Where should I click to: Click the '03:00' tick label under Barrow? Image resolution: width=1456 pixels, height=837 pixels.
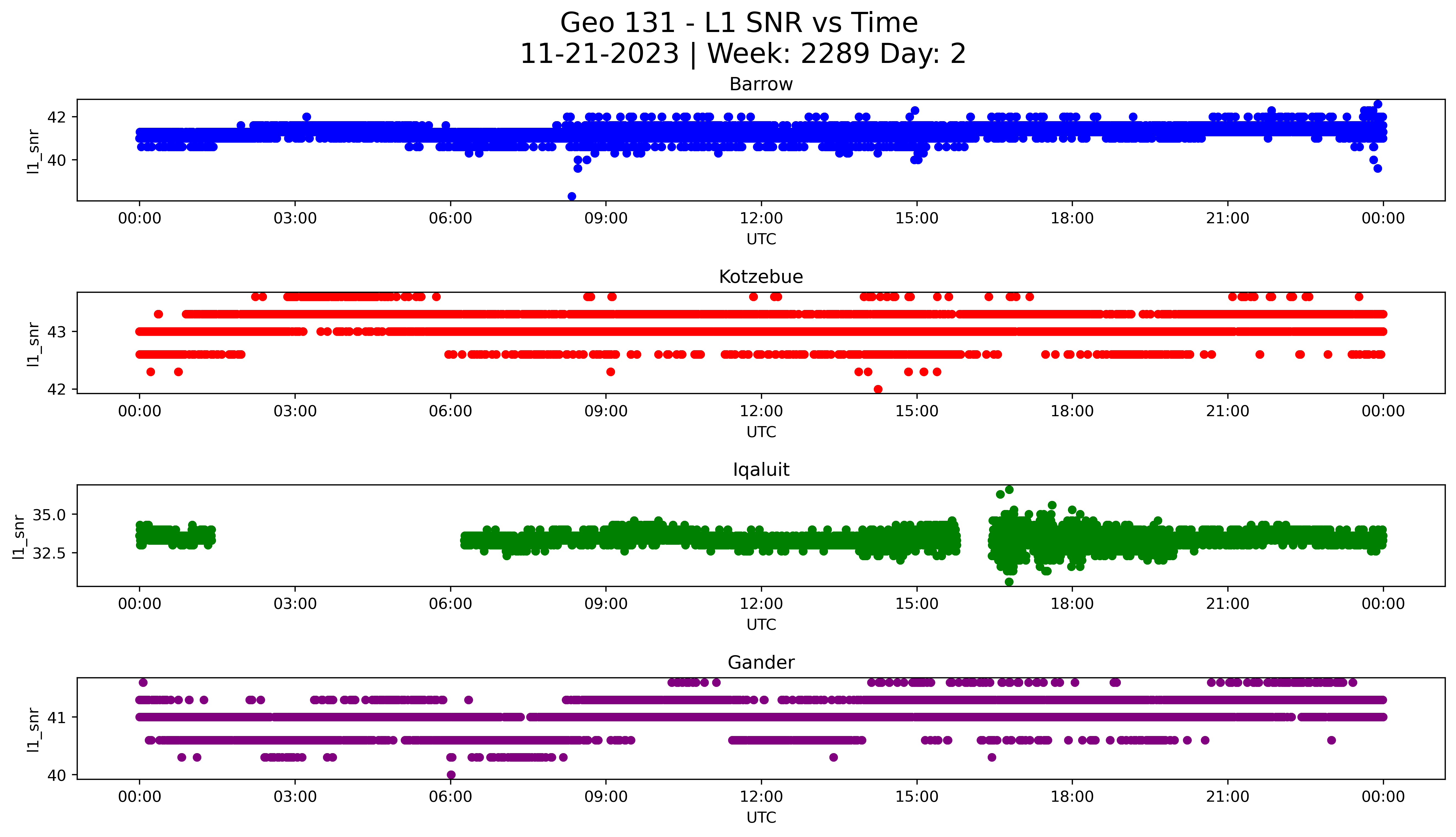pos(295,219)
